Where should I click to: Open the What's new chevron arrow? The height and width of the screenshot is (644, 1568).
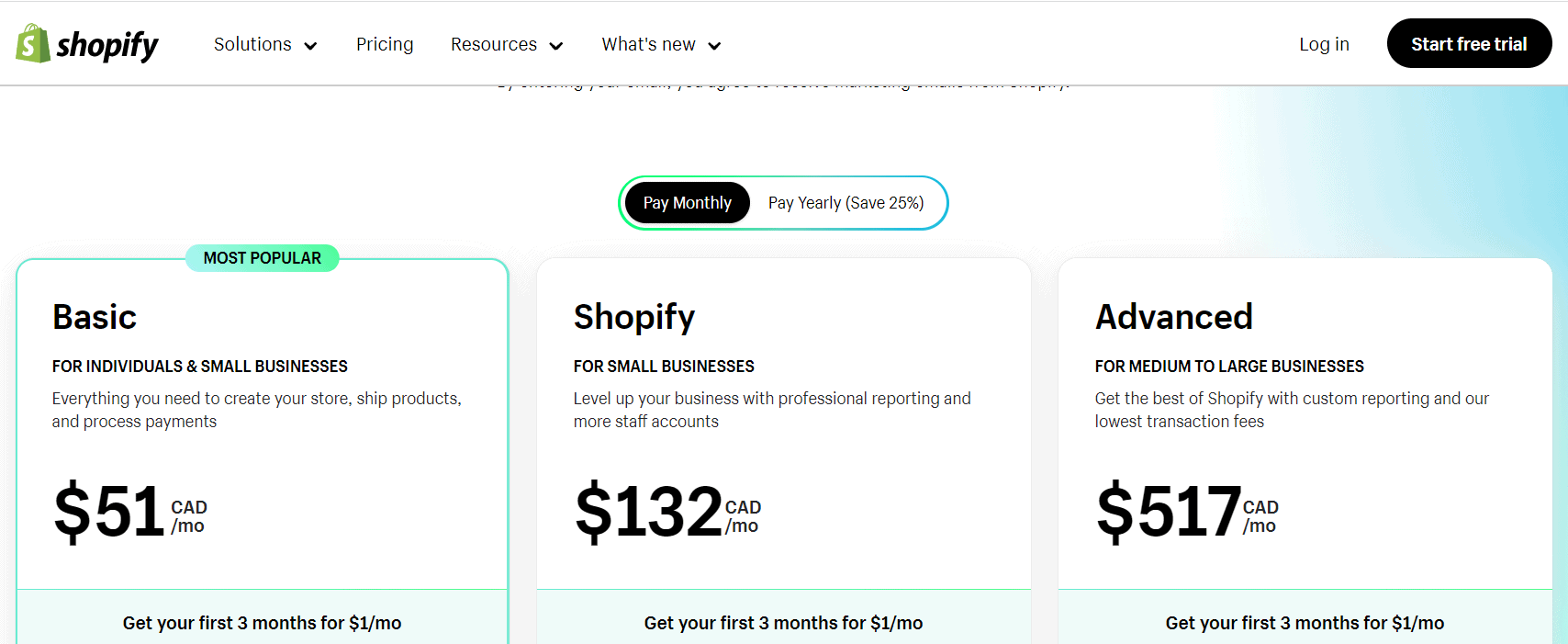(714, 46)
